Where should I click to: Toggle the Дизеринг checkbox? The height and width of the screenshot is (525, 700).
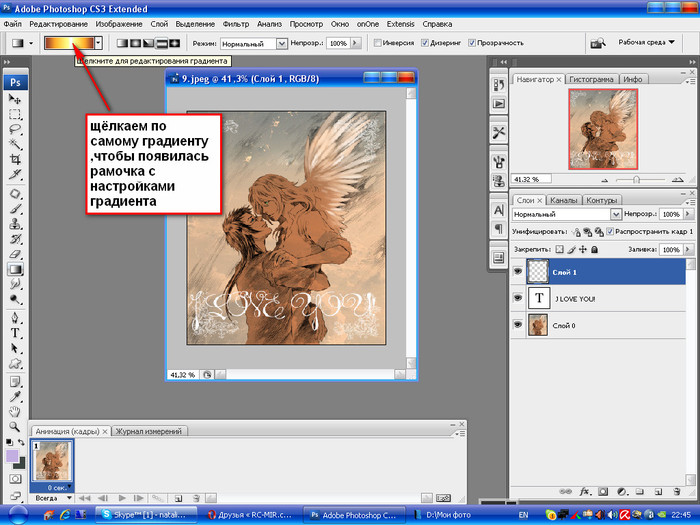(425, 43)
